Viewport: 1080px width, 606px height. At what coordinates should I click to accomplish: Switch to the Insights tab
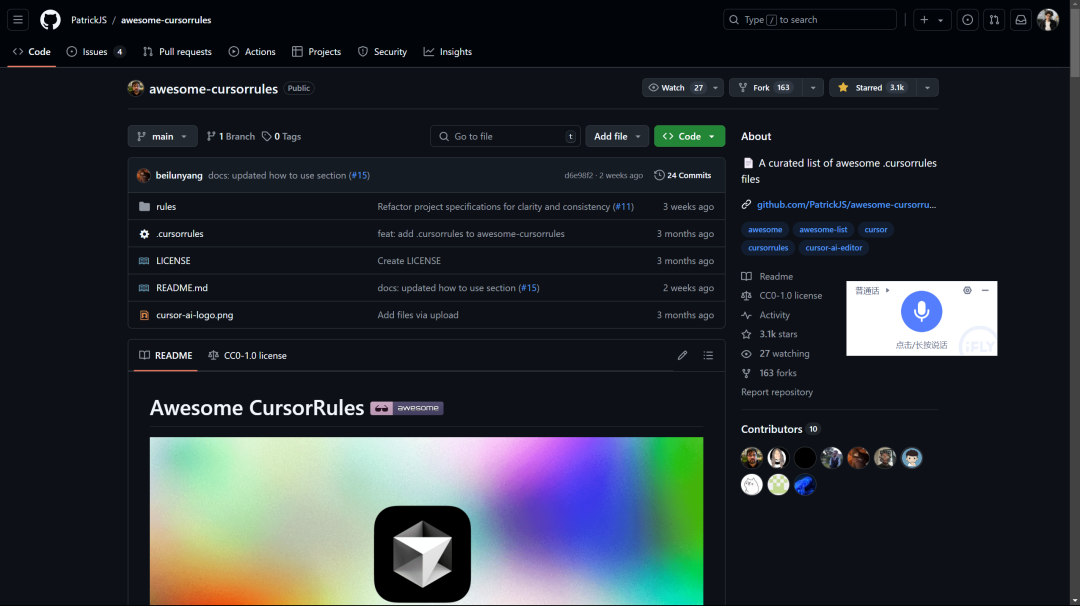tap(448, 52)
